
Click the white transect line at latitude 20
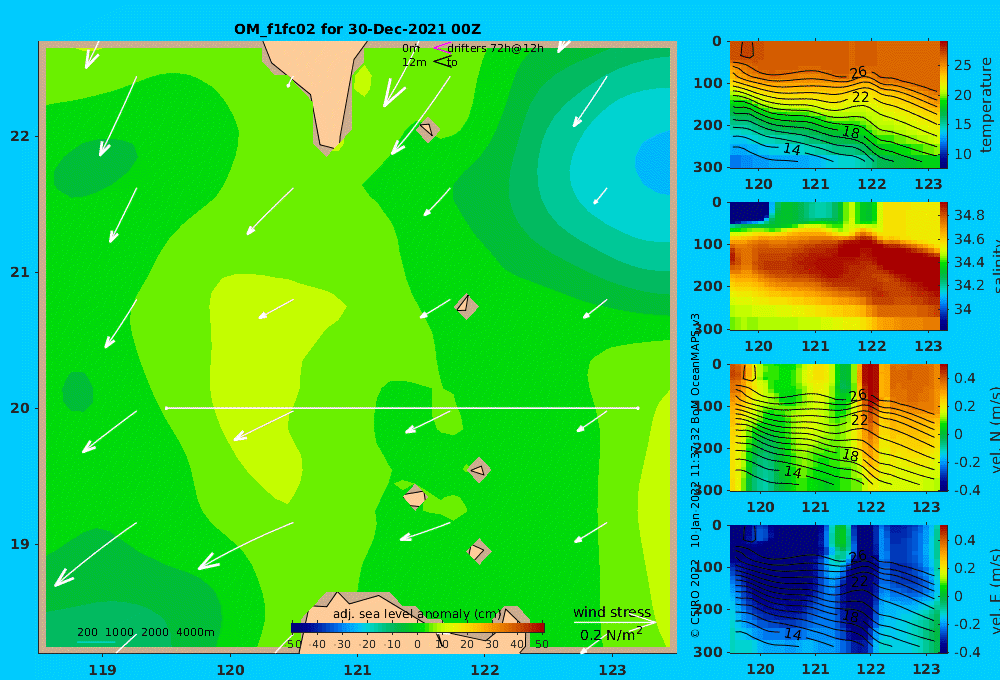point(402,408)
